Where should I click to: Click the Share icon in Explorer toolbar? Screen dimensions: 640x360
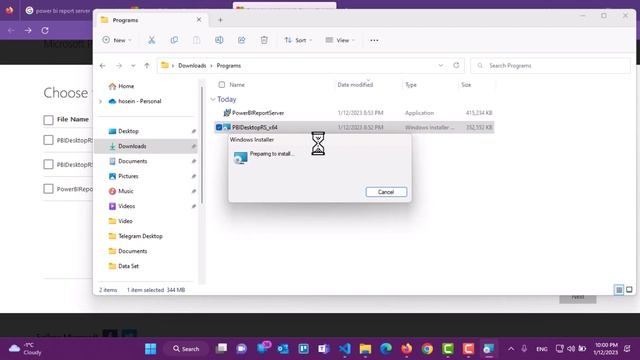click(242, 40)
